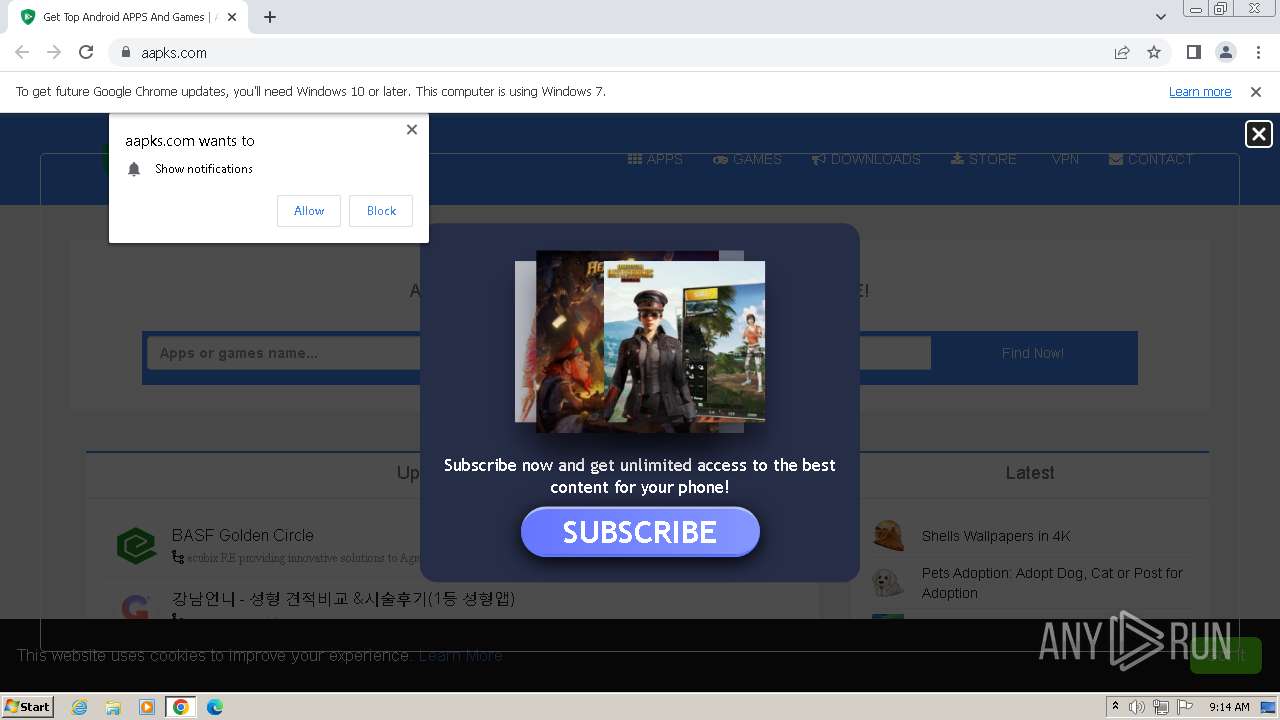This screenshot has width=1280, height=720.
Task: Share this page icon
Action: (1122, 52)
